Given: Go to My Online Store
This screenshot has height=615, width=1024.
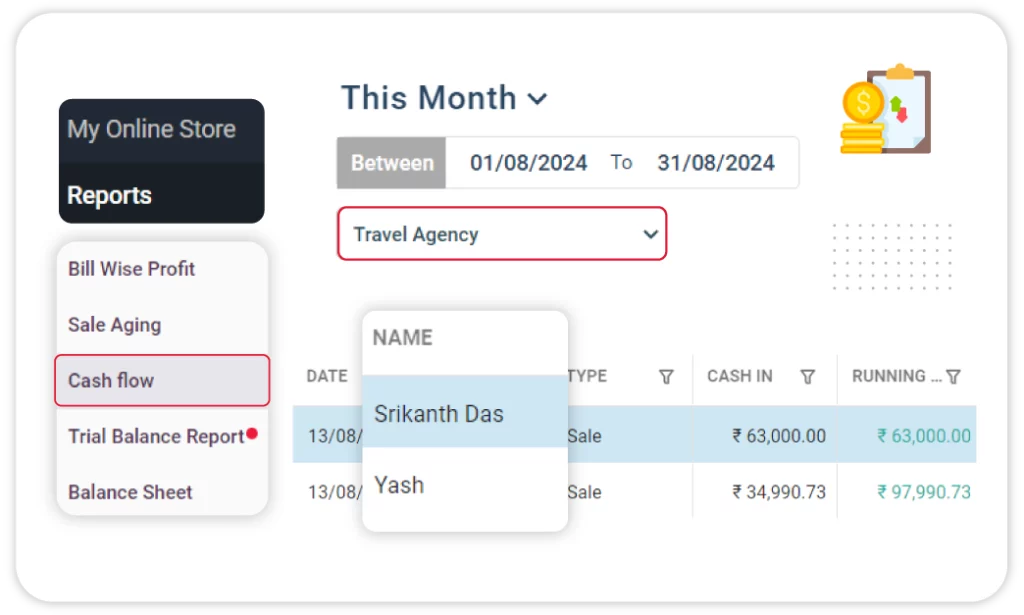Looking at the screenshot, I should (152, 130).
